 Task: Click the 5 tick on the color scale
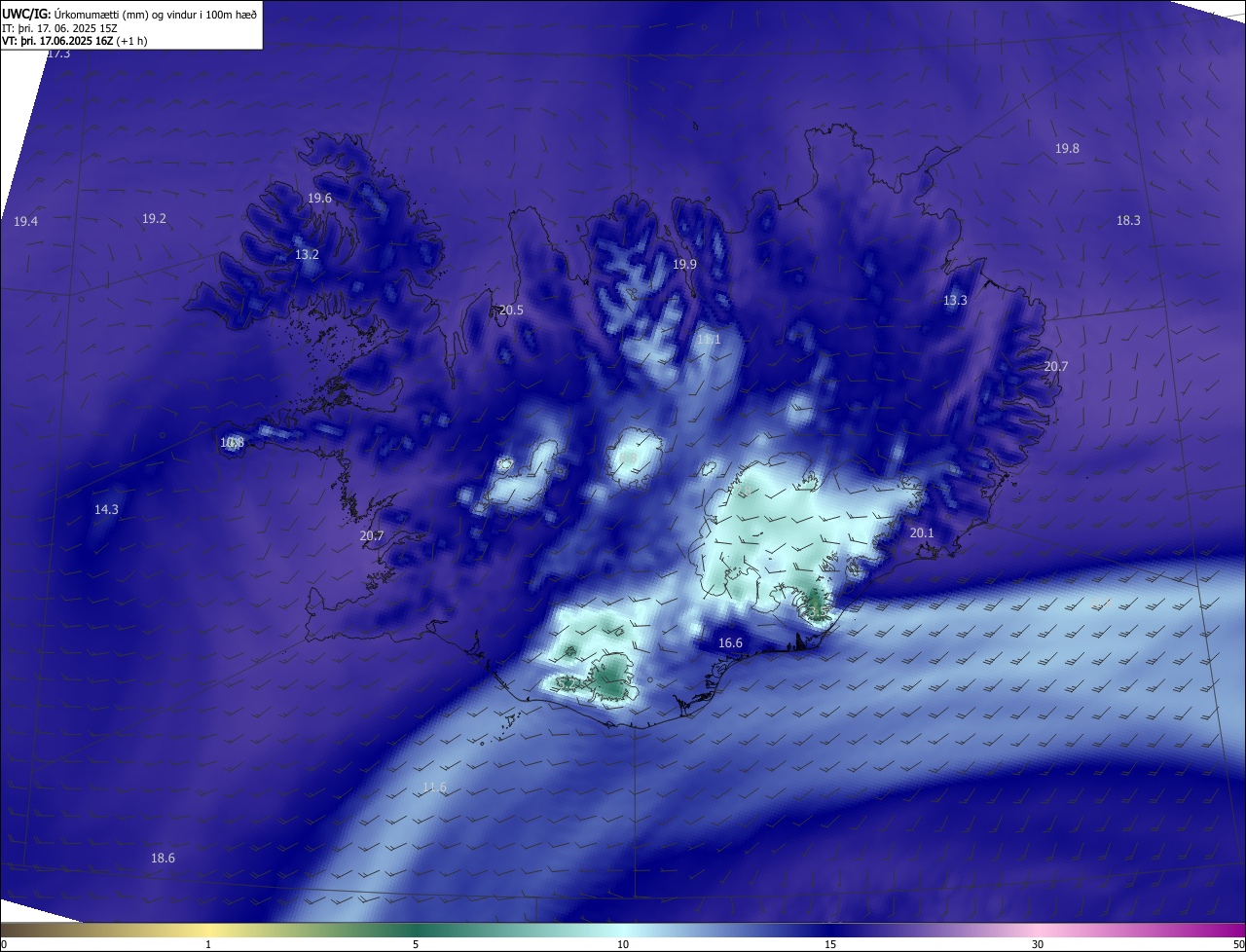pyautogui.click(x=416, y=944)
